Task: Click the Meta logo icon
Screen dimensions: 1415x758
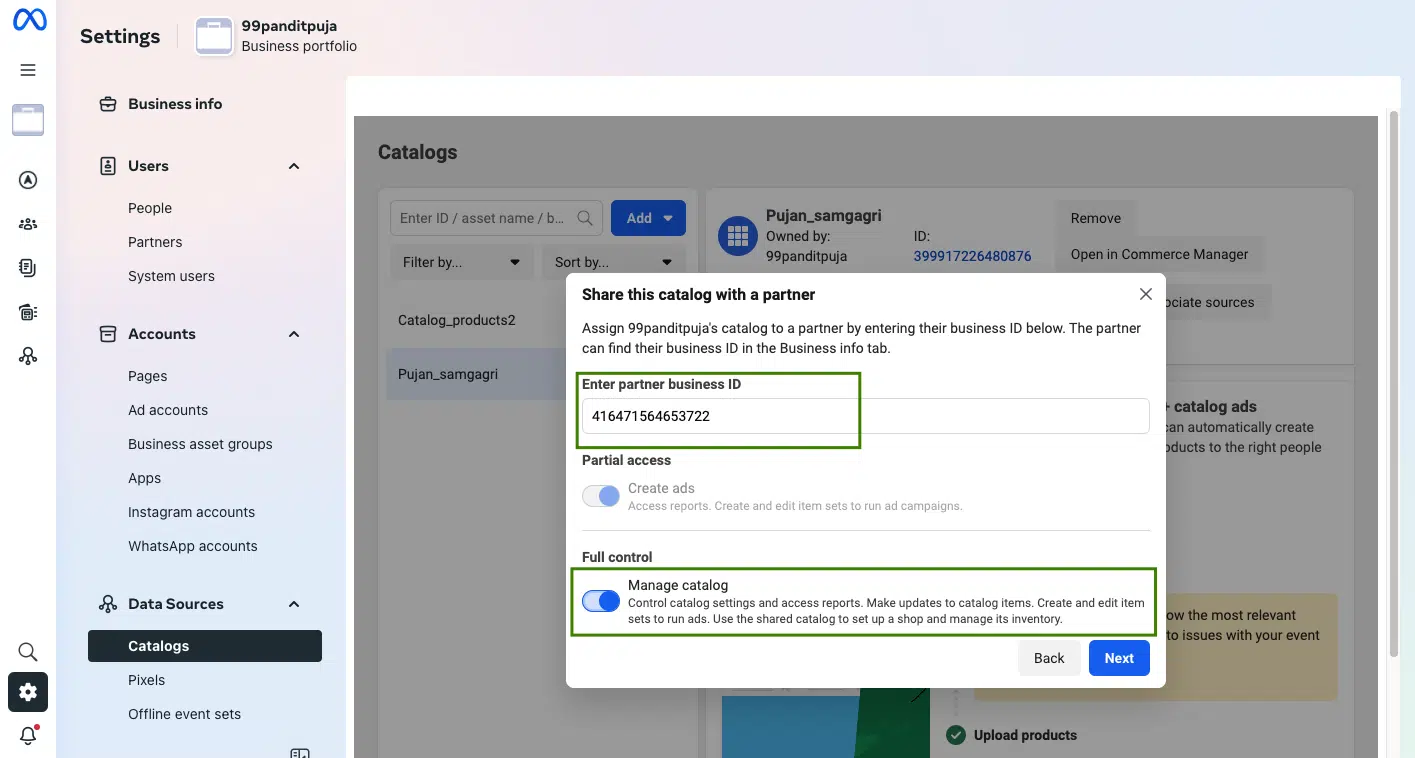Action: pos(29,20)
